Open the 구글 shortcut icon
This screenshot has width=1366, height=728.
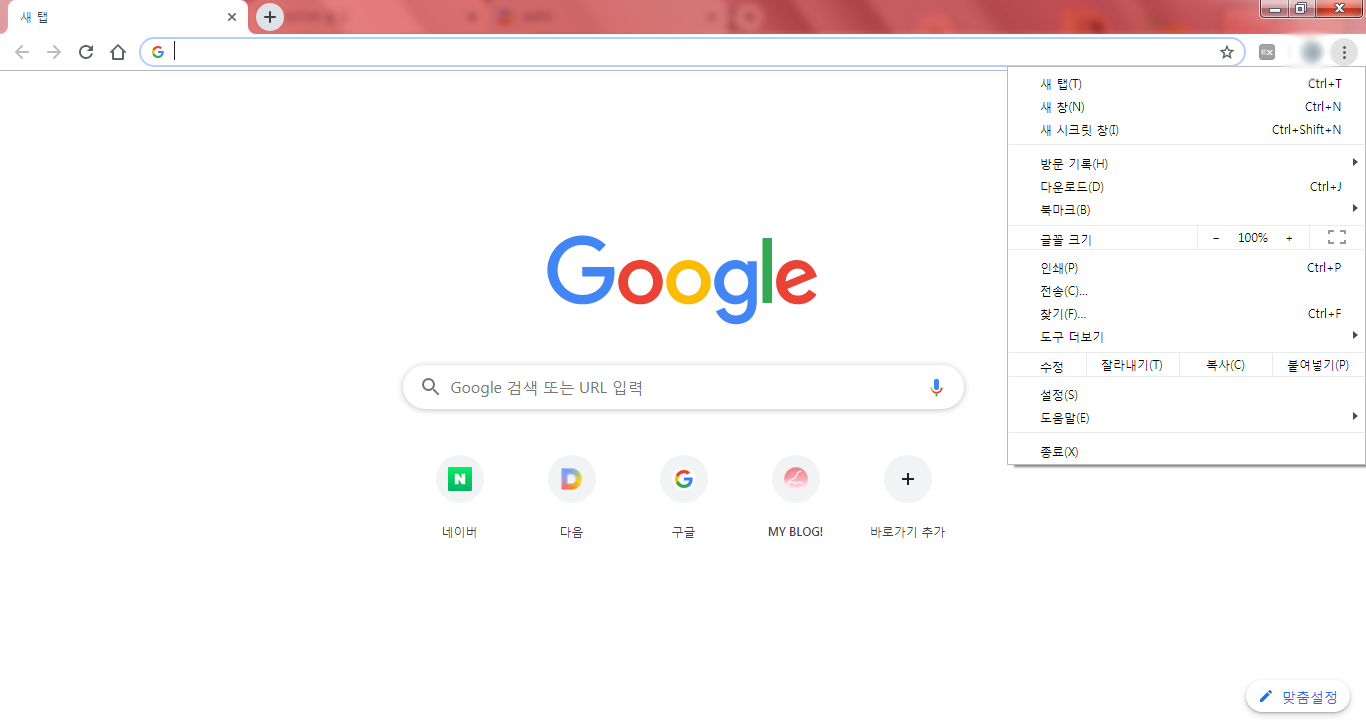pyautogui.click(x=684, y=479)
